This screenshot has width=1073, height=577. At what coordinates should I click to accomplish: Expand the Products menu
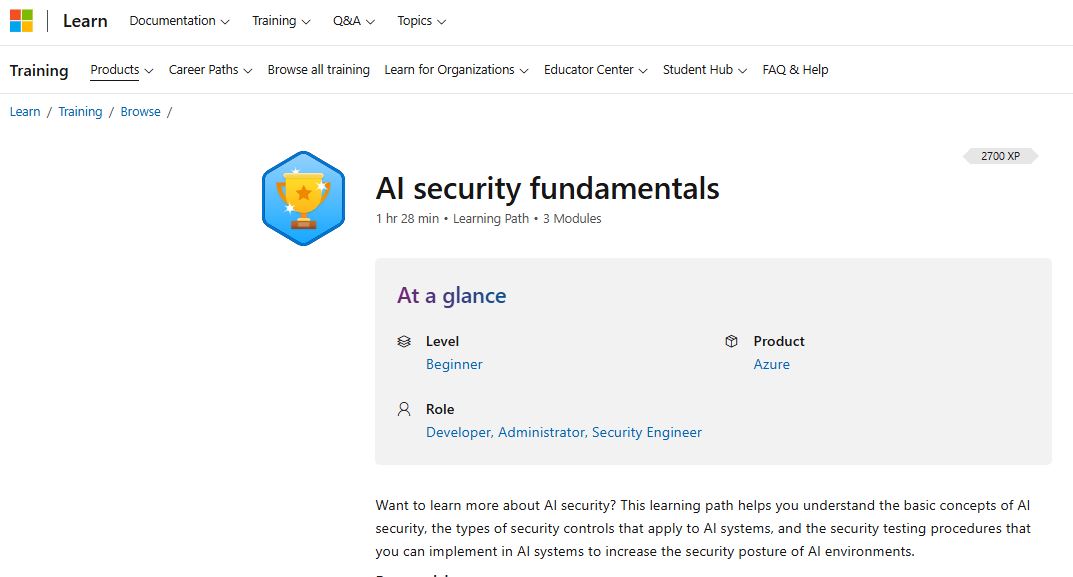(121, 70)
